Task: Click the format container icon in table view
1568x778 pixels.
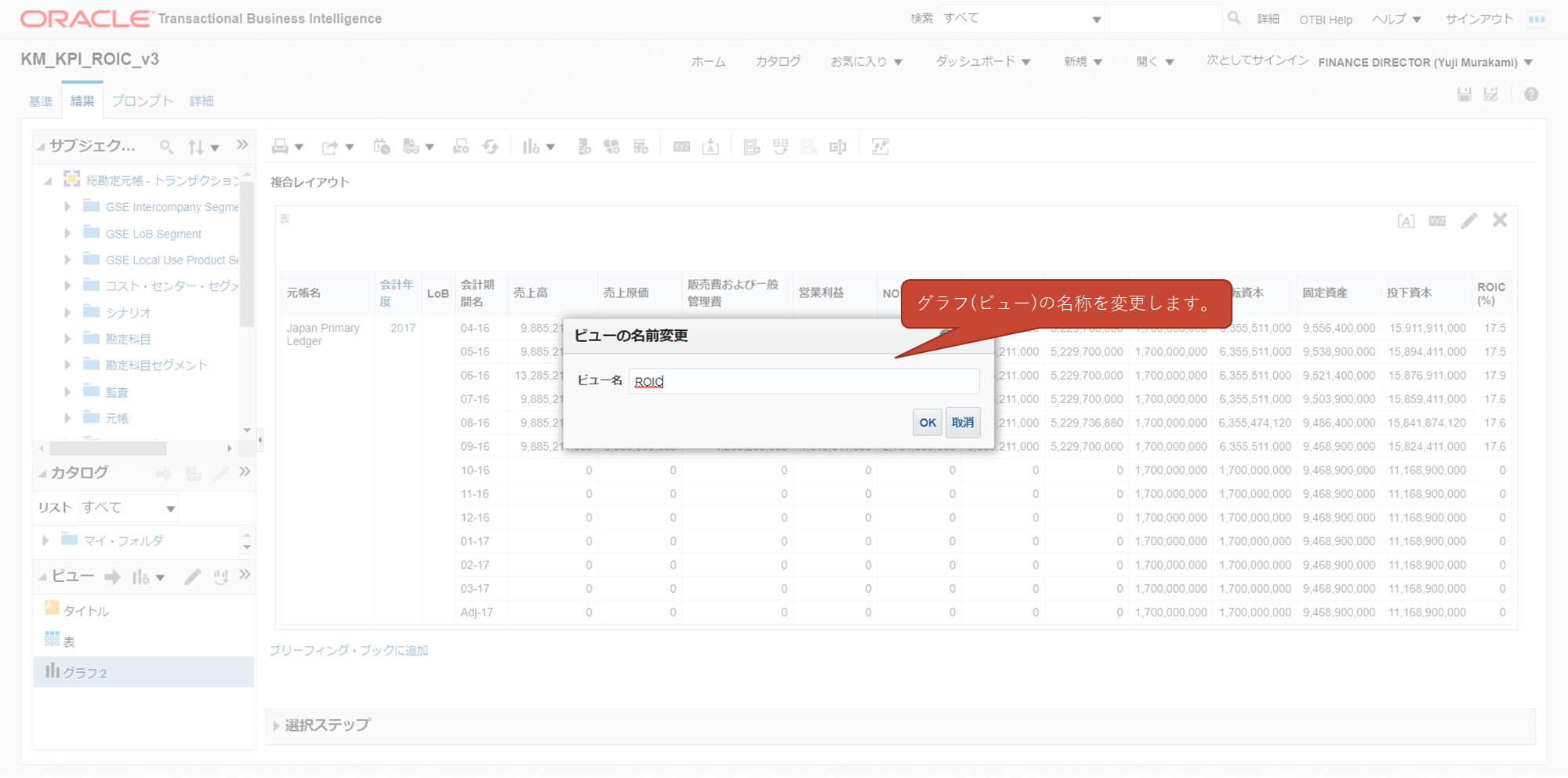Action: 1406,221
